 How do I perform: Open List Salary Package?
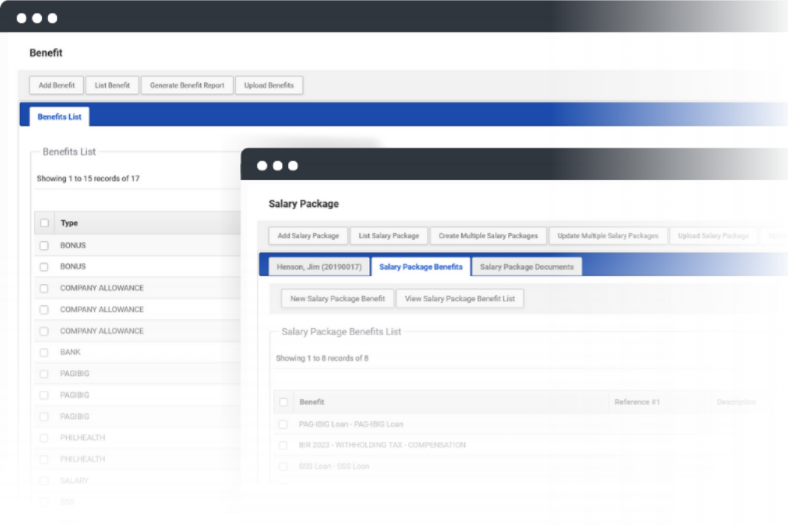coord(389,236)
